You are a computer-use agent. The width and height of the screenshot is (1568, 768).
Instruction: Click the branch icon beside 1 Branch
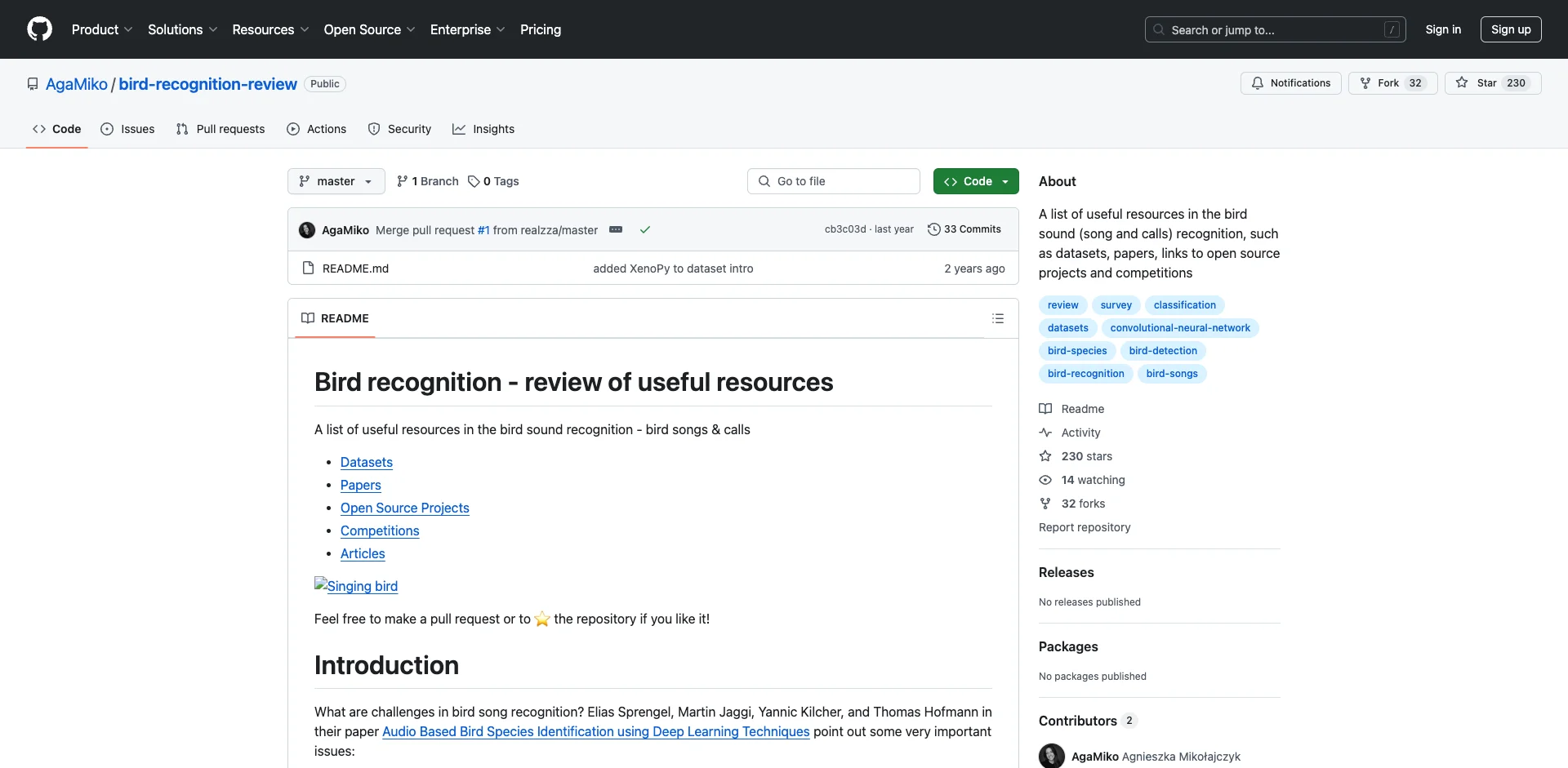click(402, 181)
